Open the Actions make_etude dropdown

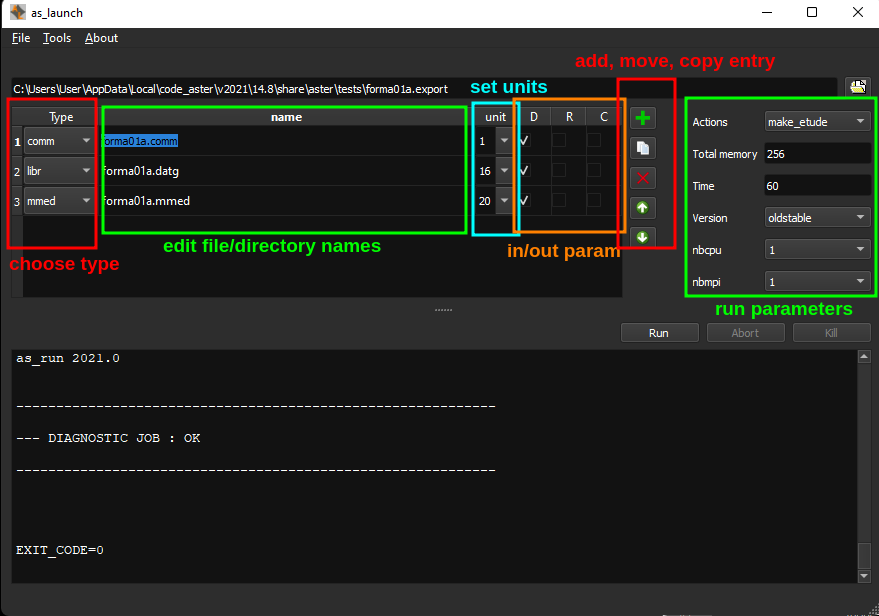coord(816,122)
